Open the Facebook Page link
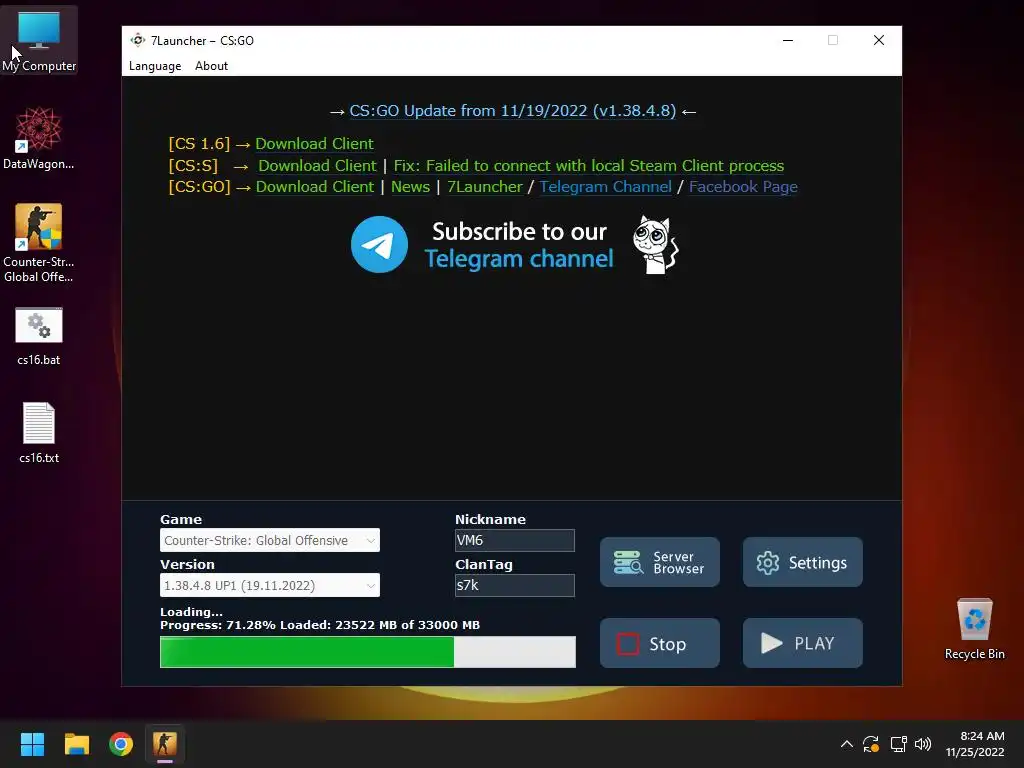The width and height of the screenshot is (1024, 768). [x=743, y=187]
